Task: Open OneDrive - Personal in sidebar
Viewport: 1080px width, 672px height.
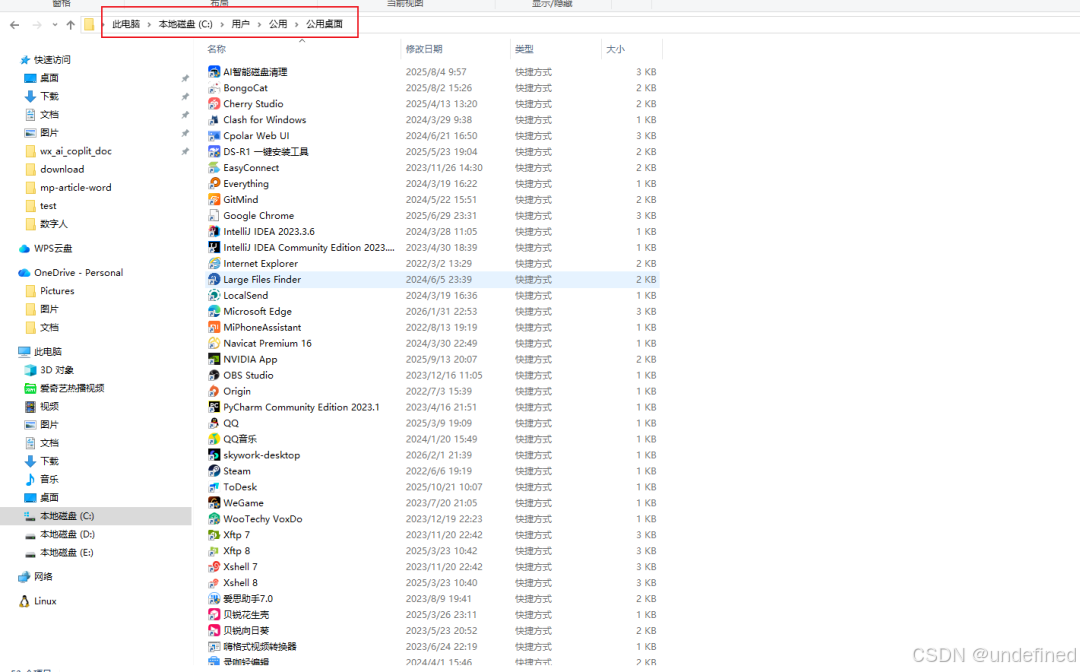Action: click(x=79, y=273)
